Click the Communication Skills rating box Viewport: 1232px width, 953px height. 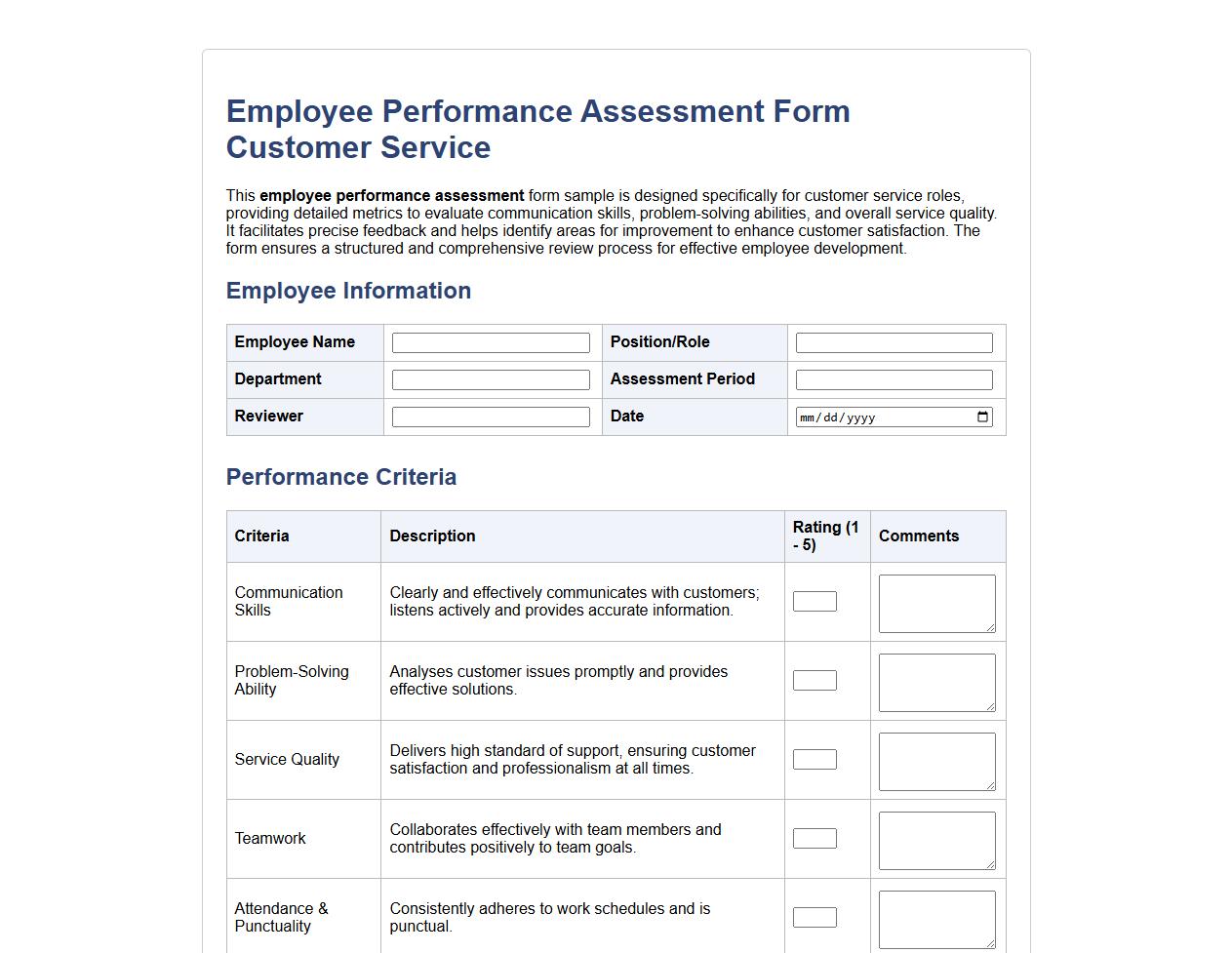815,601
